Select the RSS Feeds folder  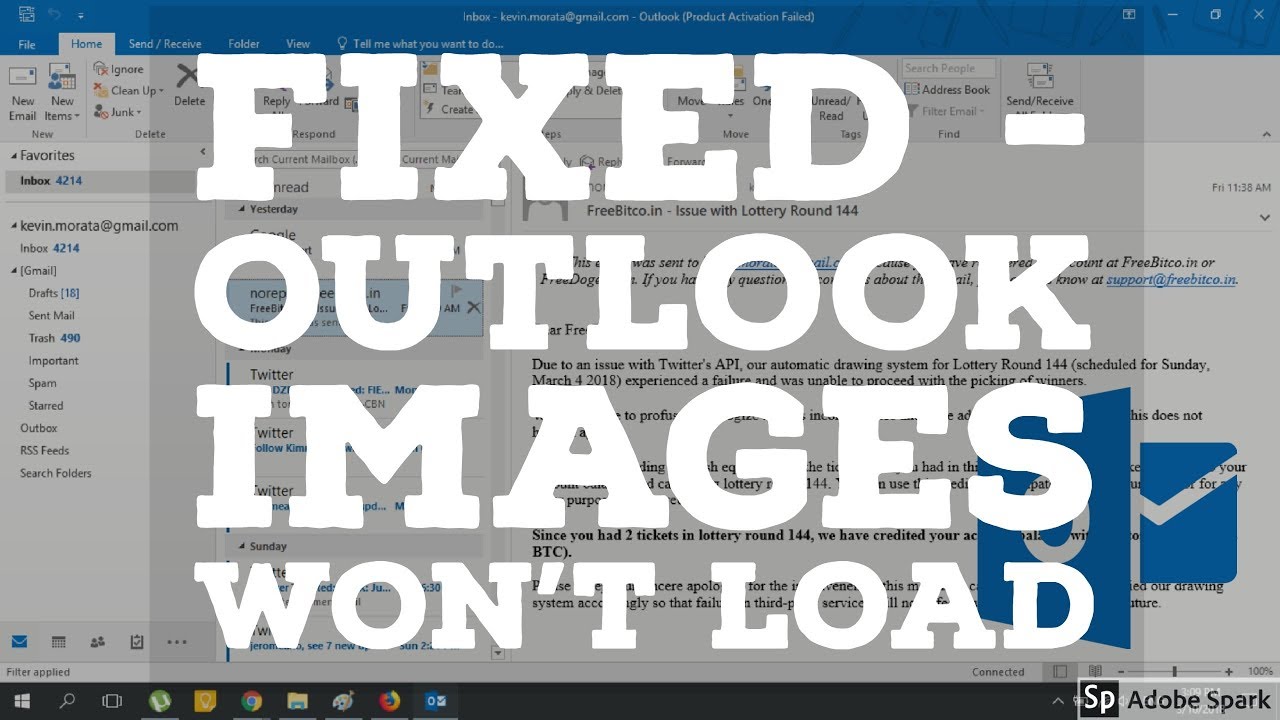click(44, 451)
